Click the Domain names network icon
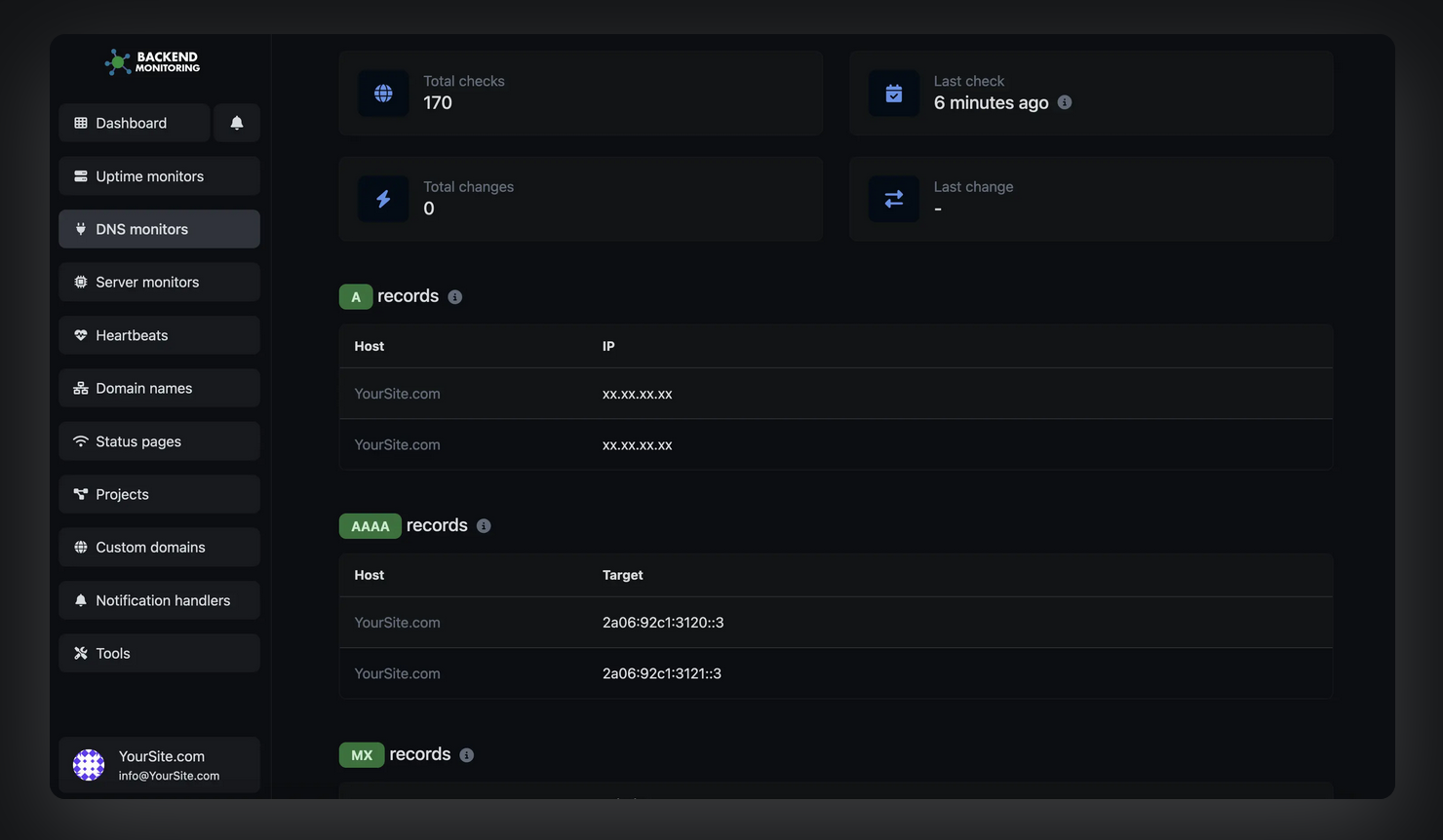This screenshot has width=1443, height=840. (81, 388)
